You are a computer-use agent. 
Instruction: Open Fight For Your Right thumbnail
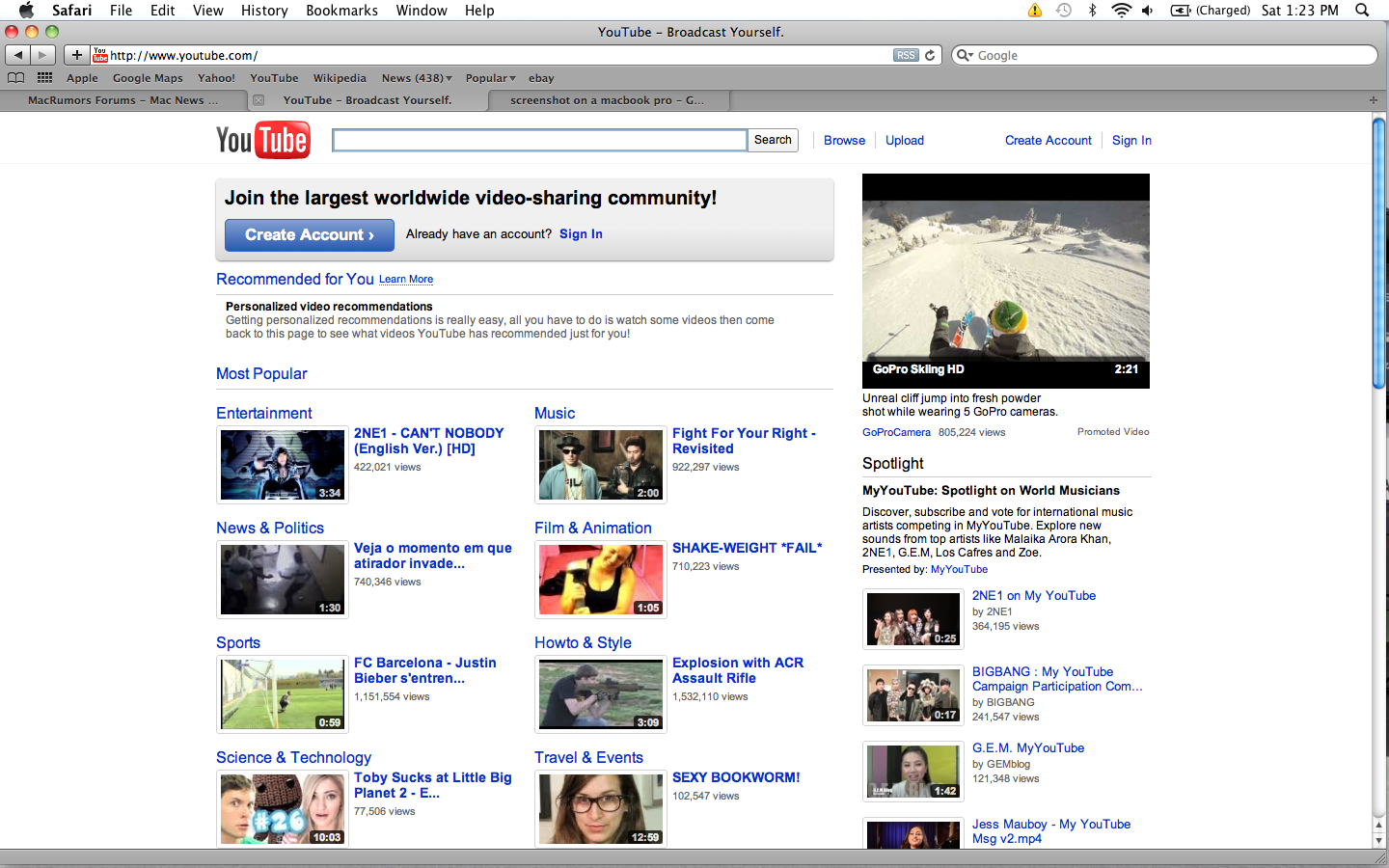(x=601, y=465)
